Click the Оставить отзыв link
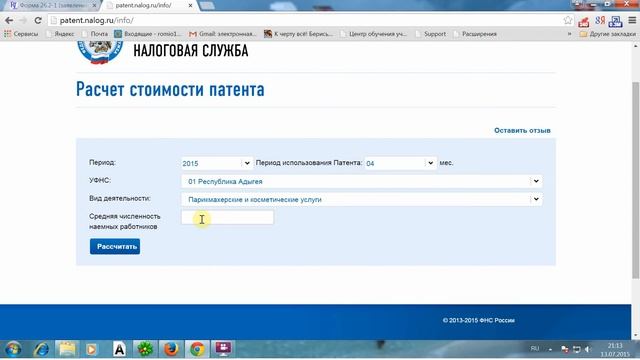 point(522,131)
